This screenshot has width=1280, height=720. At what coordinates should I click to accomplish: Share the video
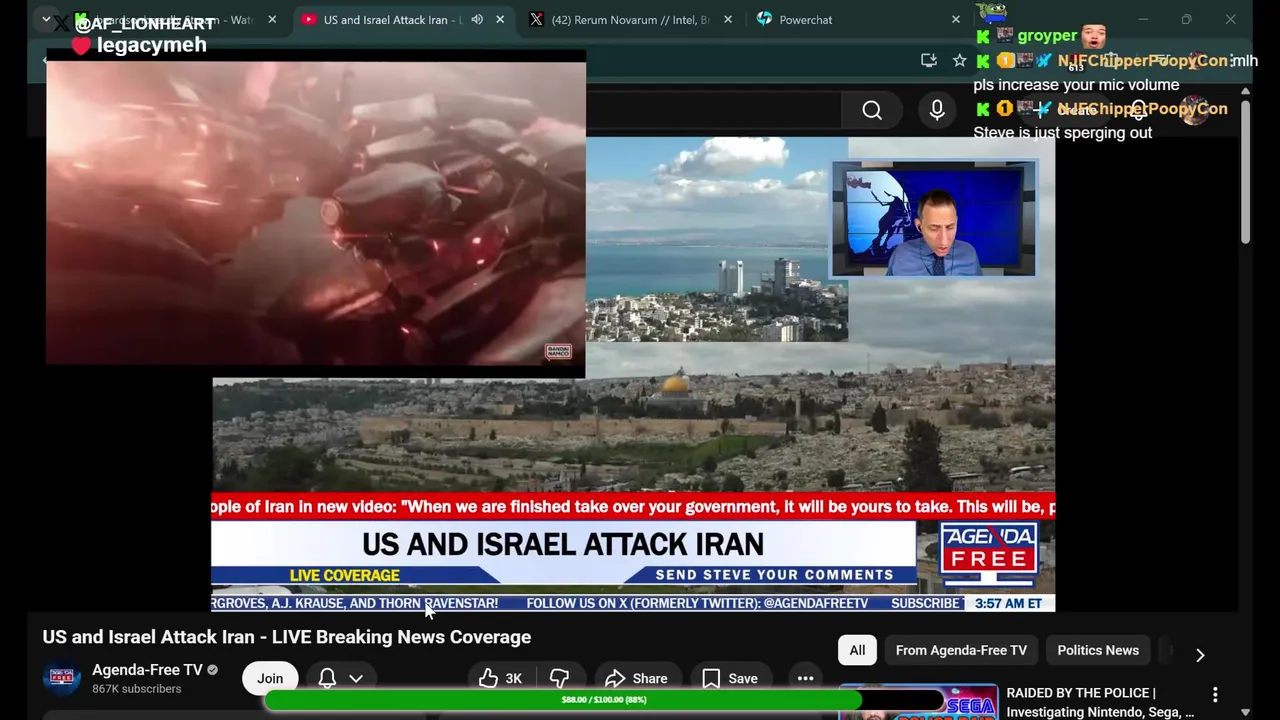[637, 678]
